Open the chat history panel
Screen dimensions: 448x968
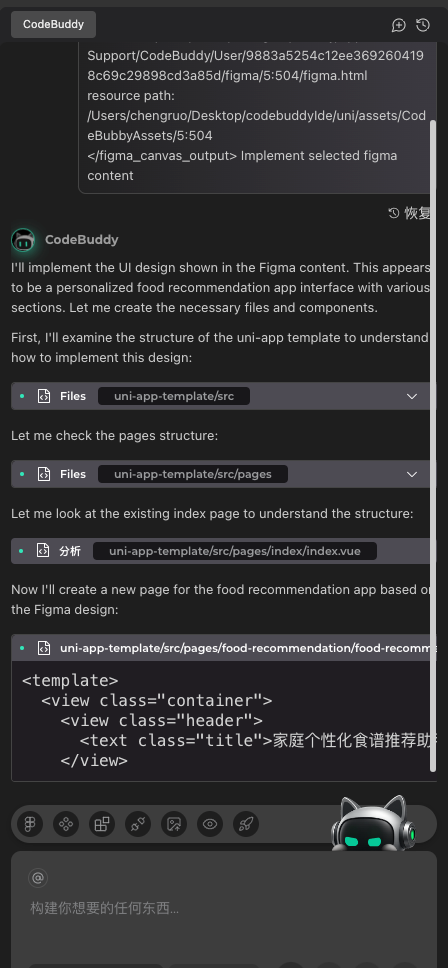tap(423, 25)
